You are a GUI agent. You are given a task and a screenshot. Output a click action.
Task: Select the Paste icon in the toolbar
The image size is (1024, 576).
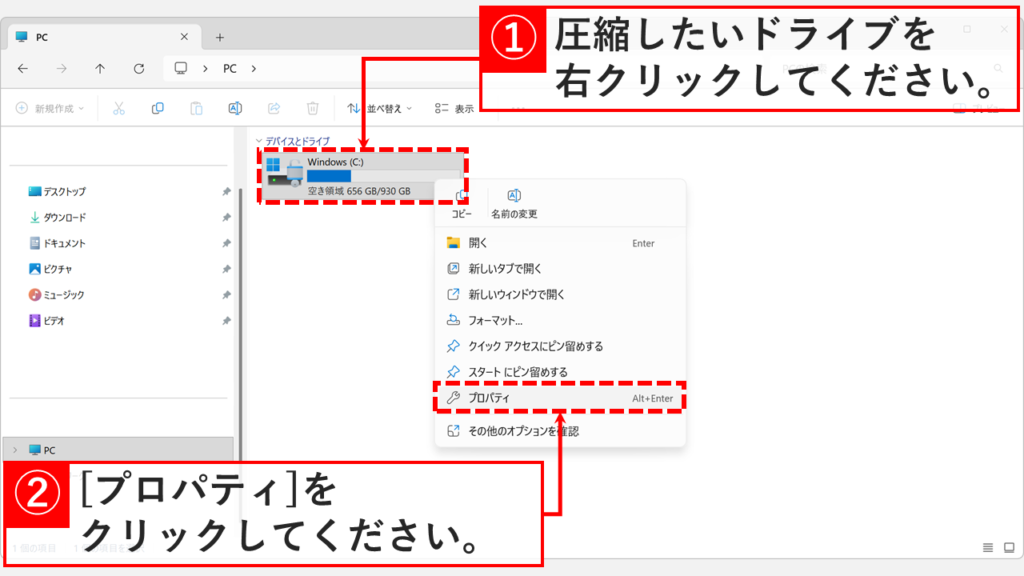tap(198, 107)
